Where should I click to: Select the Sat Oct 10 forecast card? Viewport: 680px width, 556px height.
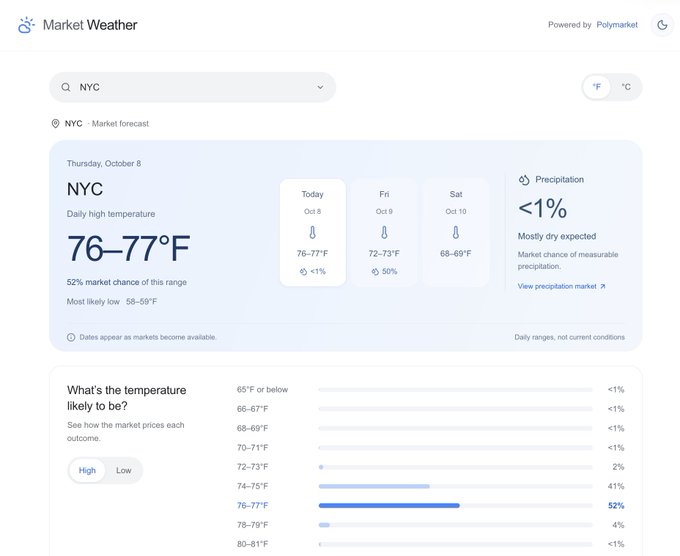(x=456, y=232)
